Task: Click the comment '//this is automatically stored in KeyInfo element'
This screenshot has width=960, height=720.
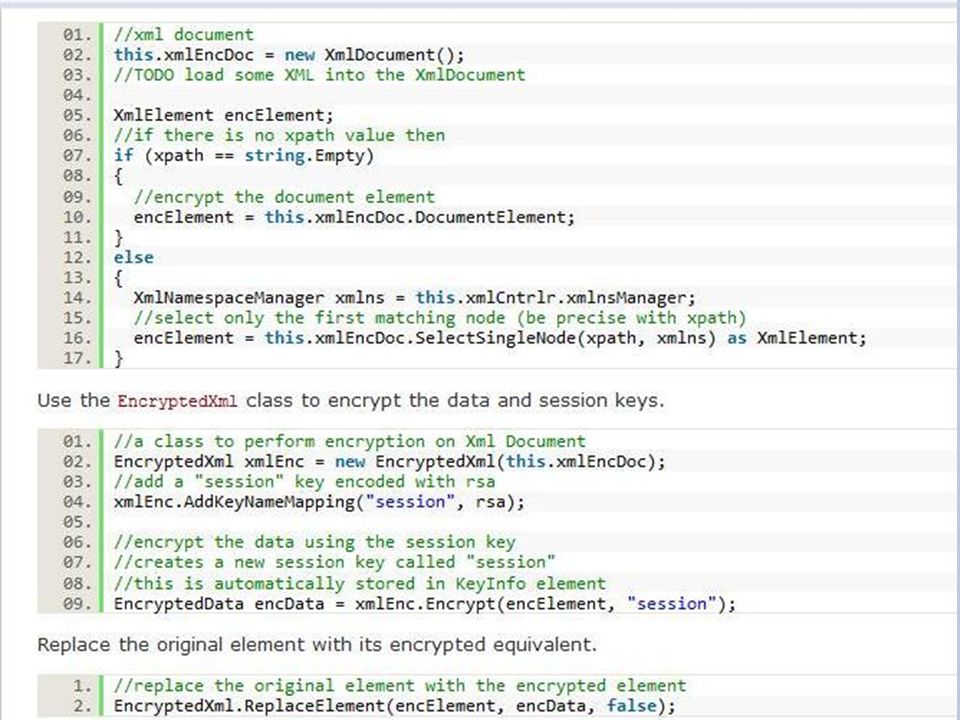Action: pos(359,583)
